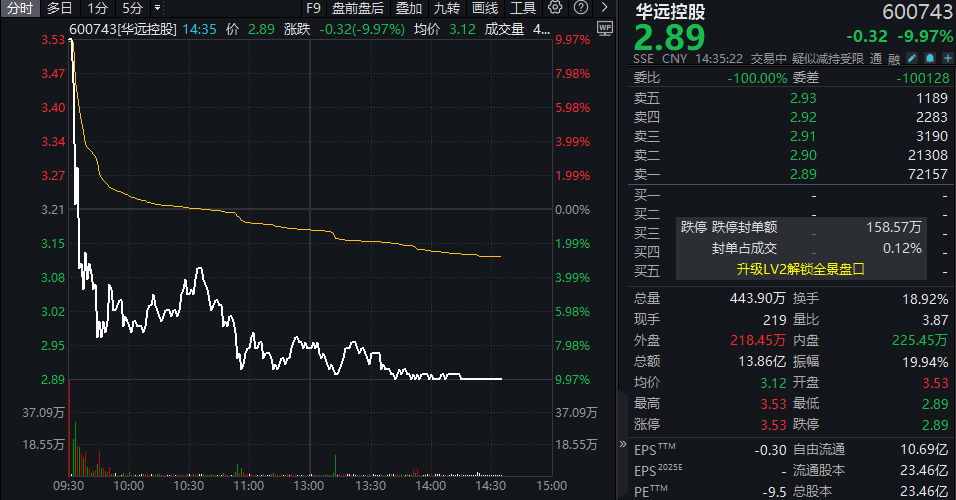
Task: Set a price alert with bell icon
Action: 929,58
